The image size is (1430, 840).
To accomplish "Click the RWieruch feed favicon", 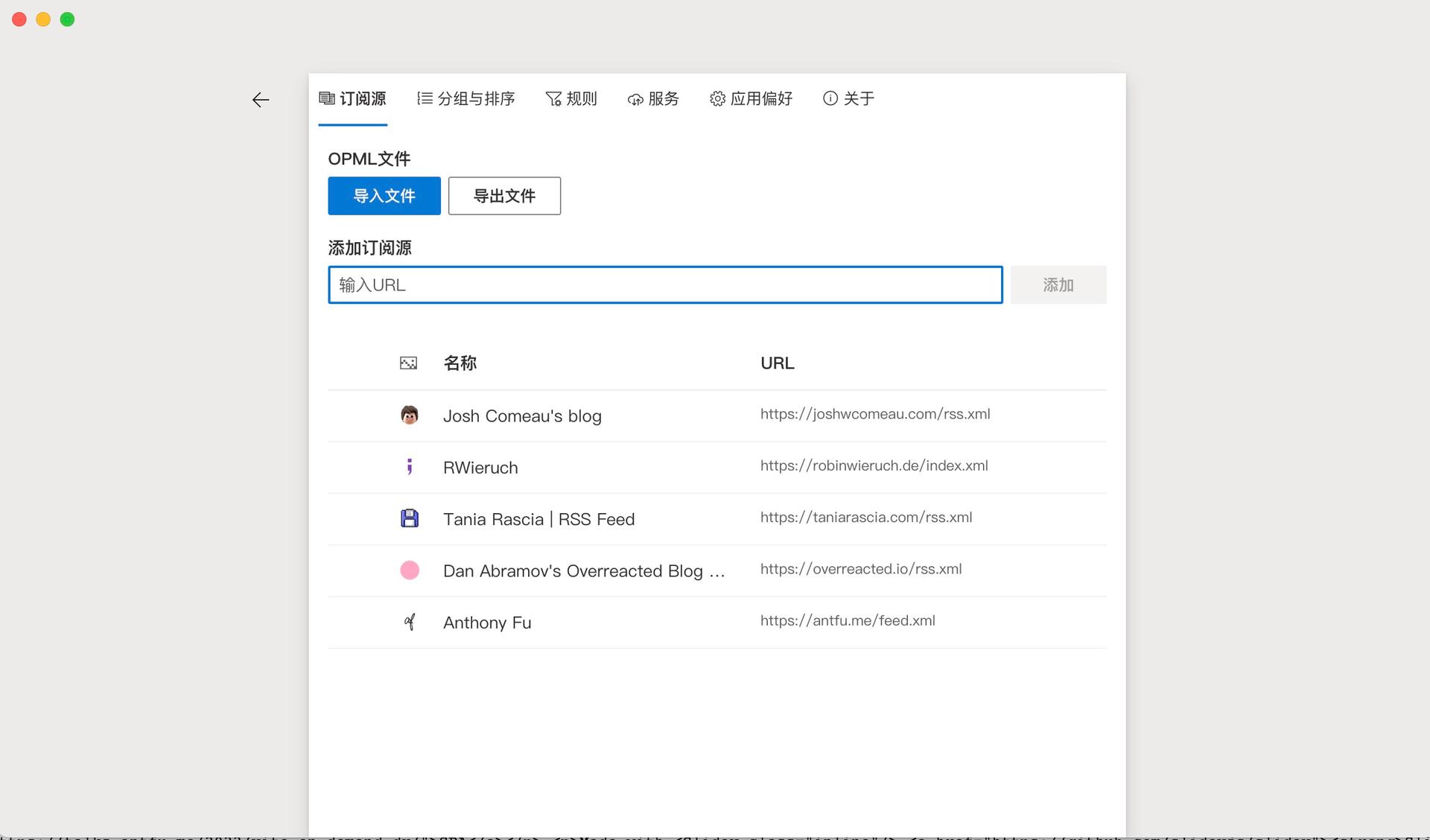I will pyautogui.click(x=409, y=467).
